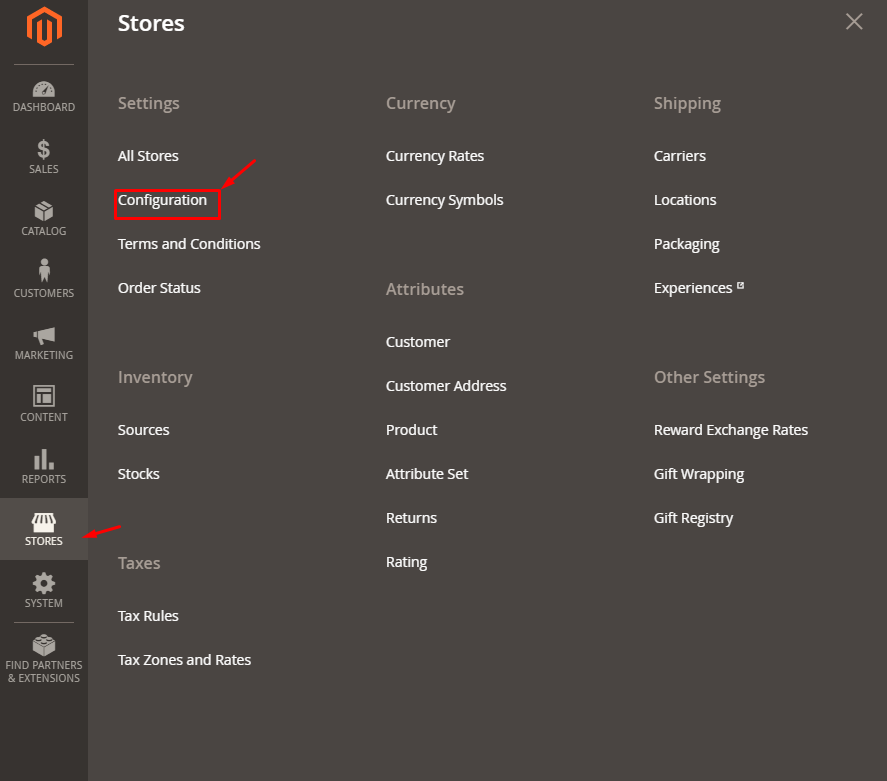Open Customer Address attributes
The width and height of the screenshot is (887, 781).
pyautogui.click(x=446, y=386)
